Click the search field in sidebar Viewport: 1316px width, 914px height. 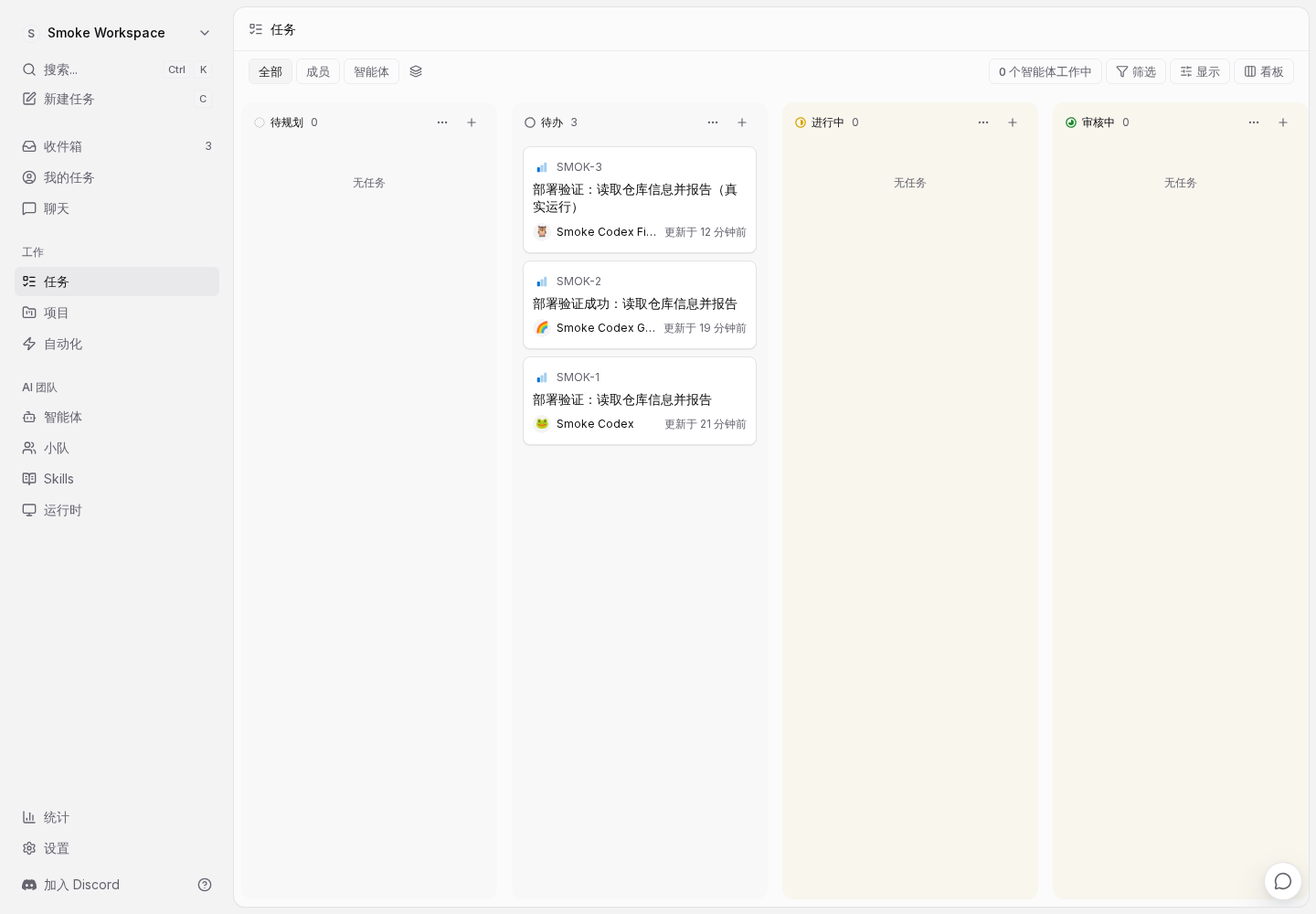(117, 69)
